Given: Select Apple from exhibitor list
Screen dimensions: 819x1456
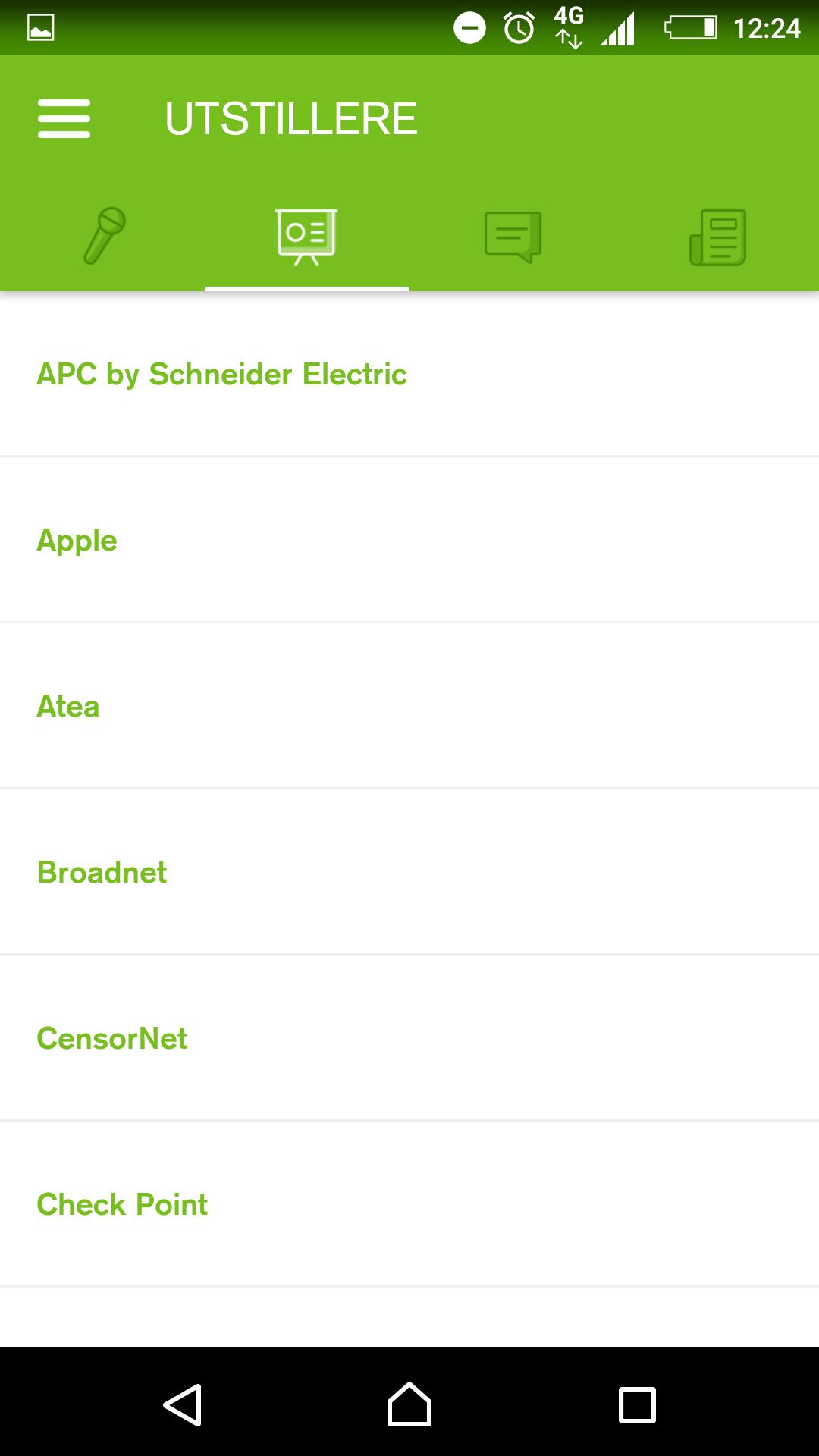Looking at the screenshot, I should [77, 540].
